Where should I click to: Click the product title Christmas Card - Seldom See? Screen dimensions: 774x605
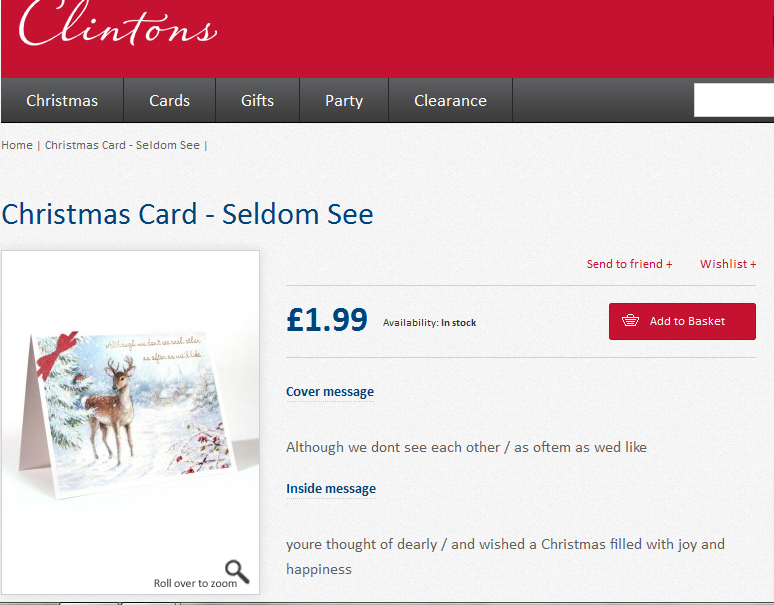click(188, 214)
